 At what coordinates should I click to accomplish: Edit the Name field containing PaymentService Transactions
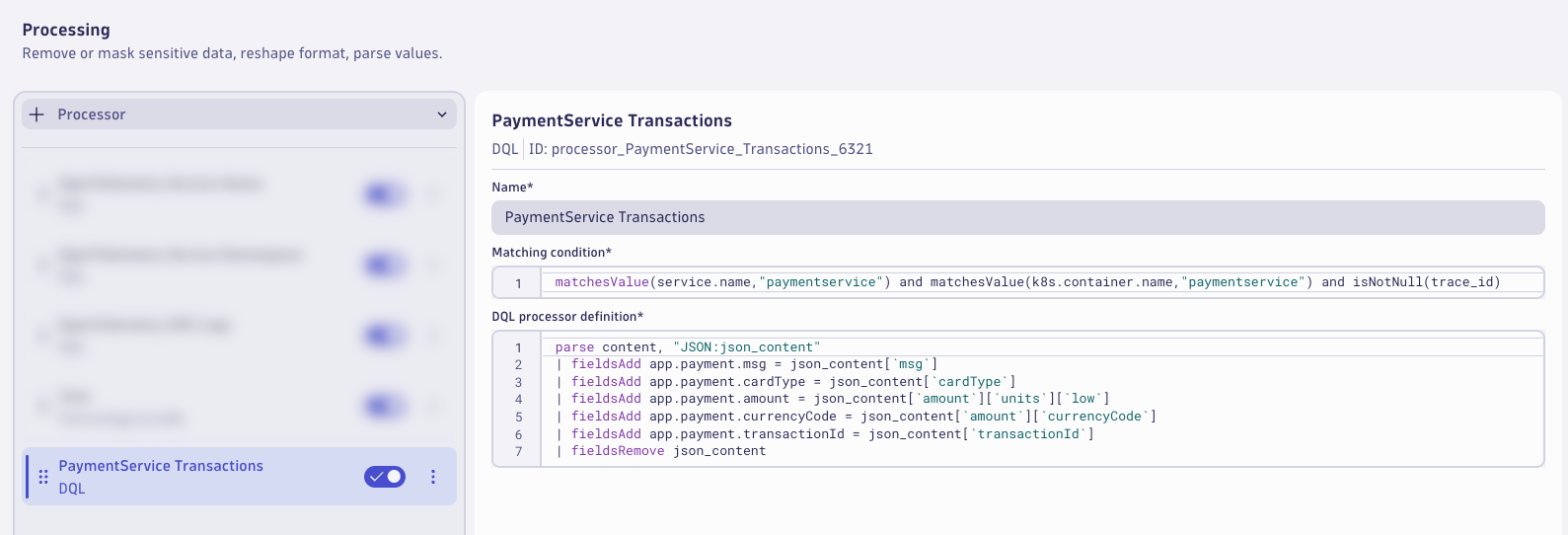[x=1018, y=217]
